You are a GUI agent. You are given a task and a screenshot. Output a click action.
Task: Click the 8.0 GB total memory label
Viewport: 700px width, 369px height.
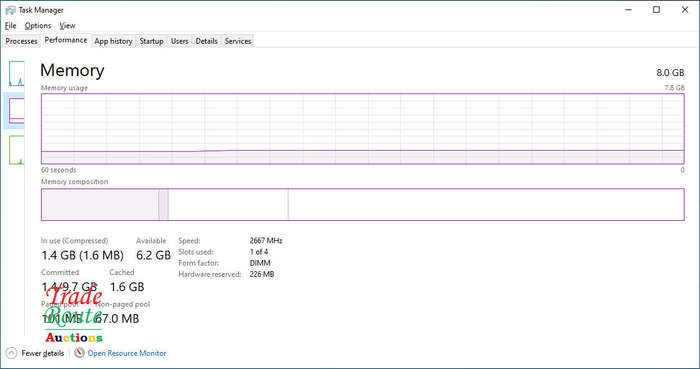[670, 73]
